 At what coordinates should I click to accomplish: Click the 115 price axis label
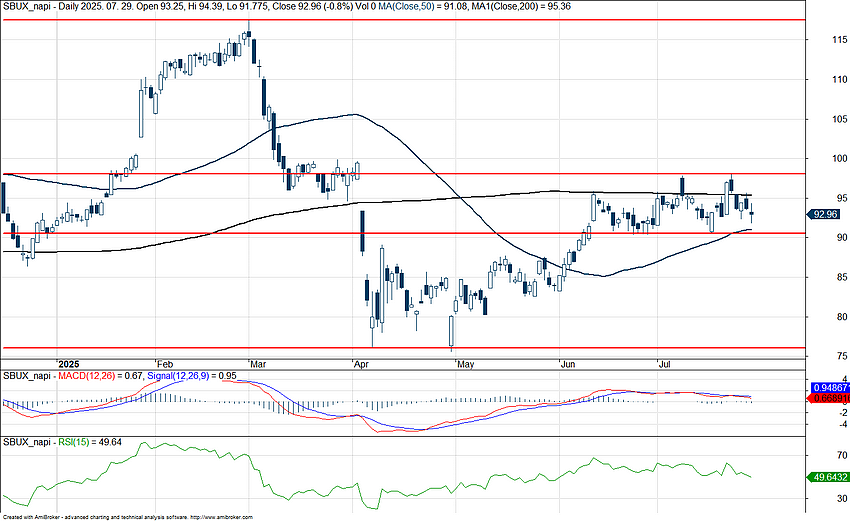(840, 40)
